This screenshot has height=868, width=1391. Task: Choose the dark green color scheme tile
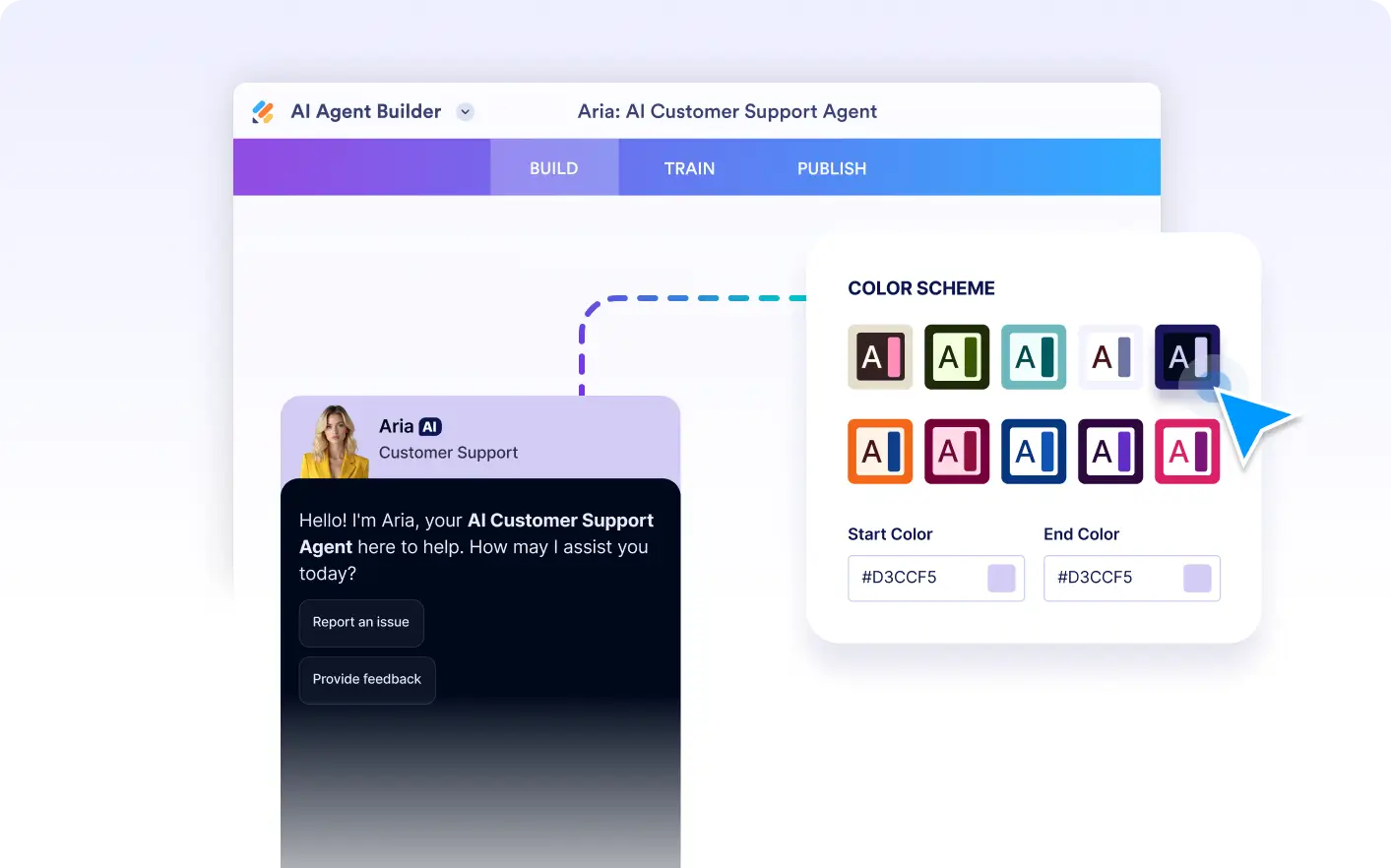click(957, 357)
